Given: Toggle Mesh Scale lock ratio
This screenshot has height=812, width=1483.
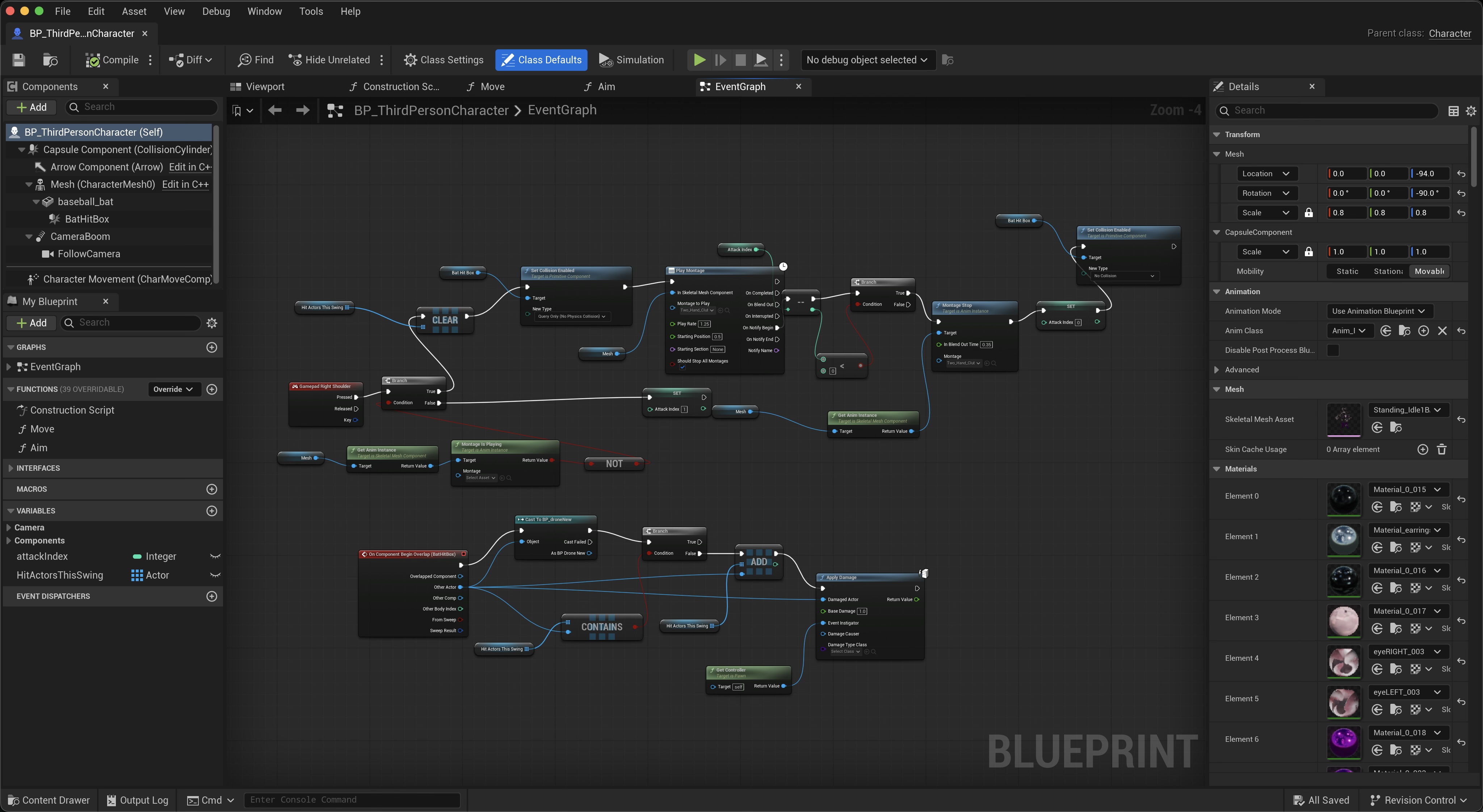Looking at the screenshot, I should pos(1308,213).
